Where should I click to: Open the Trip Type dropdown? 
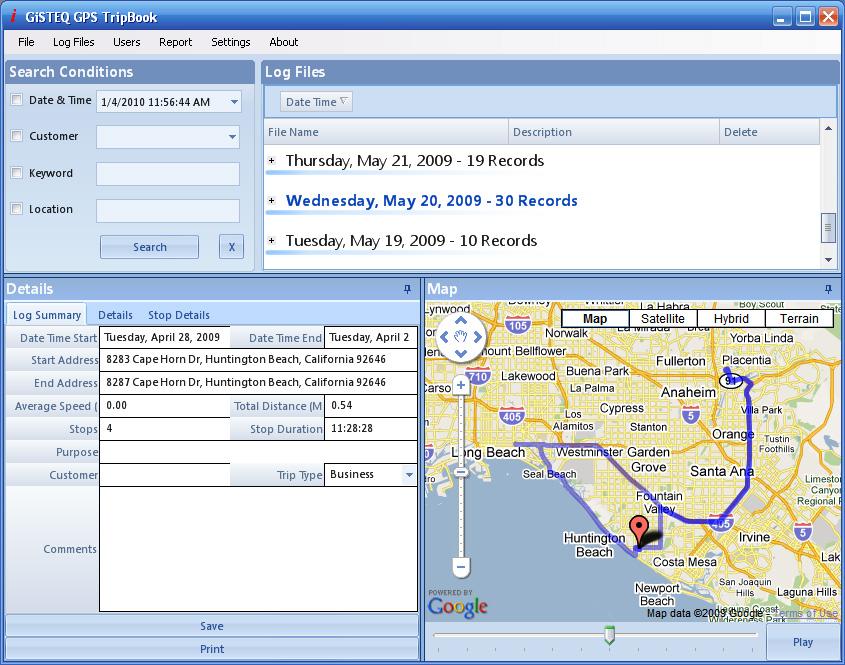point(409,475)
